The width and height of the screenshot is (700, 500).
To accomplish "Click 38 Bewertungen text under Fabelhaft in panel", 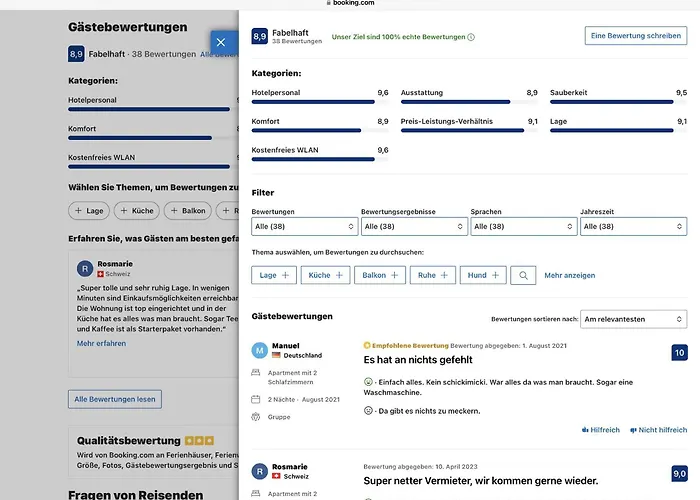I will tap(297, 41).
